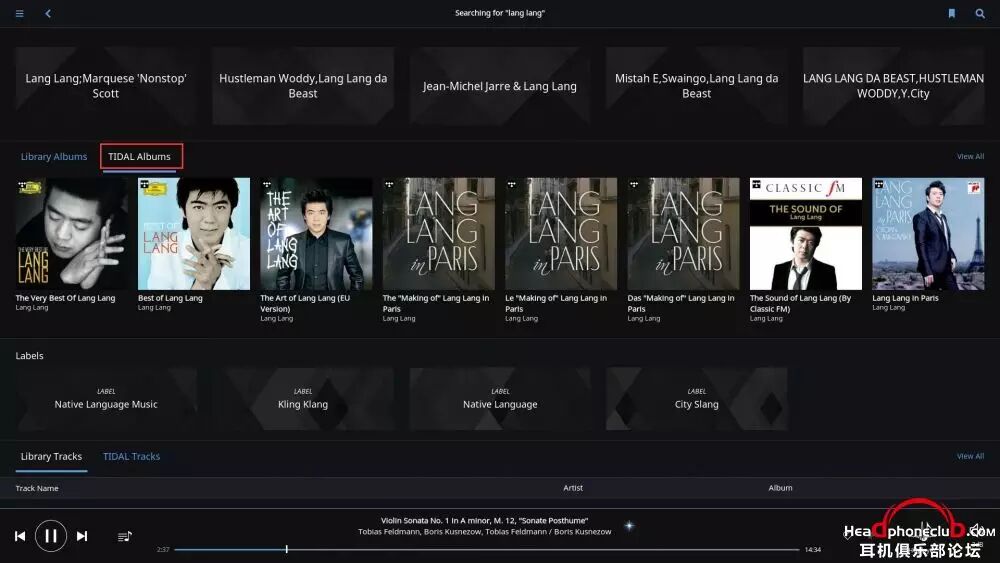Click Best of Lang Lang title text
The image size is (1000, 563).
click(x=170, y=298)
